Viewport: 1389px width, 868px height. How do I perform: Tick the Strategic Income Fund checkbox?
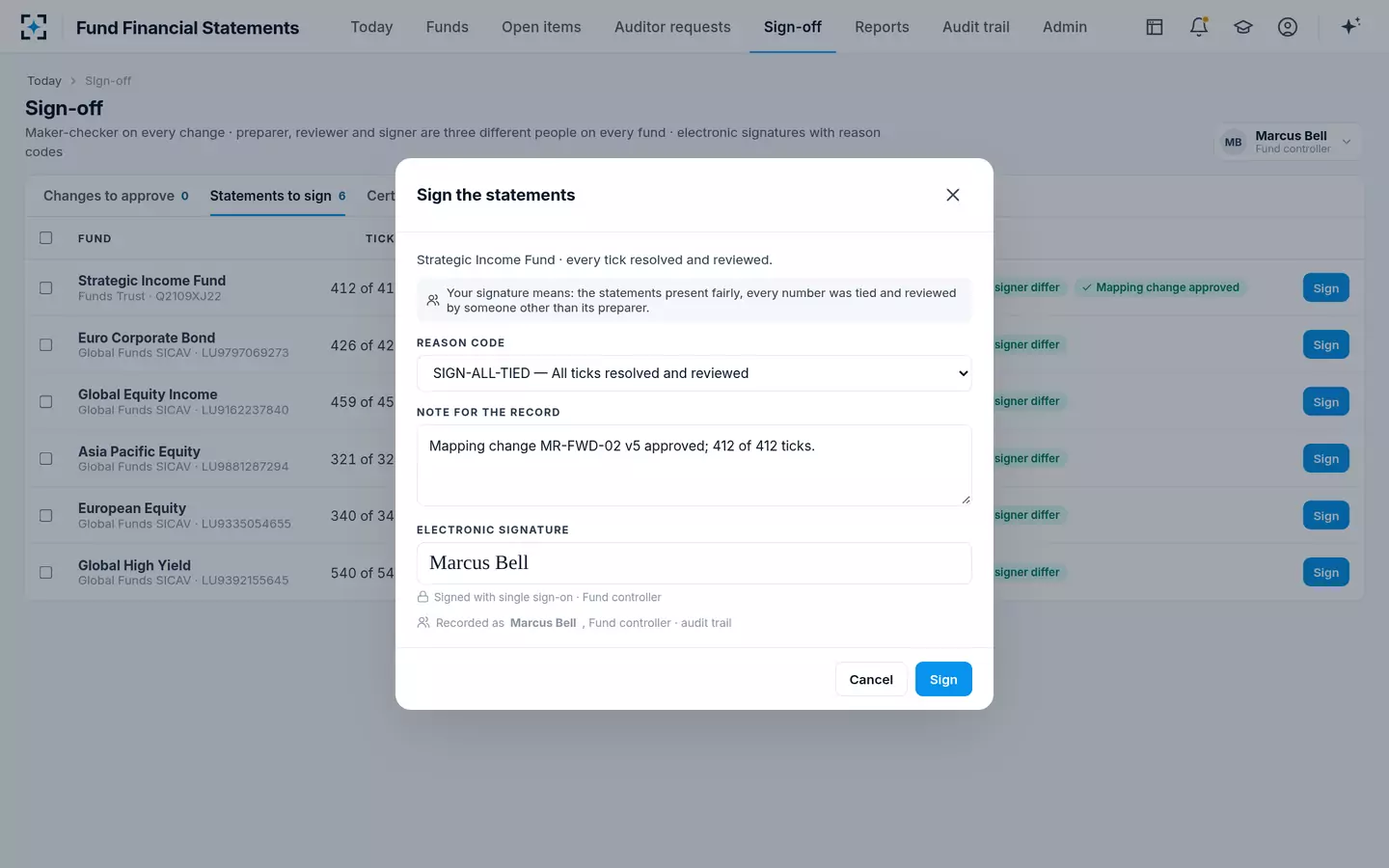point(46,287)
